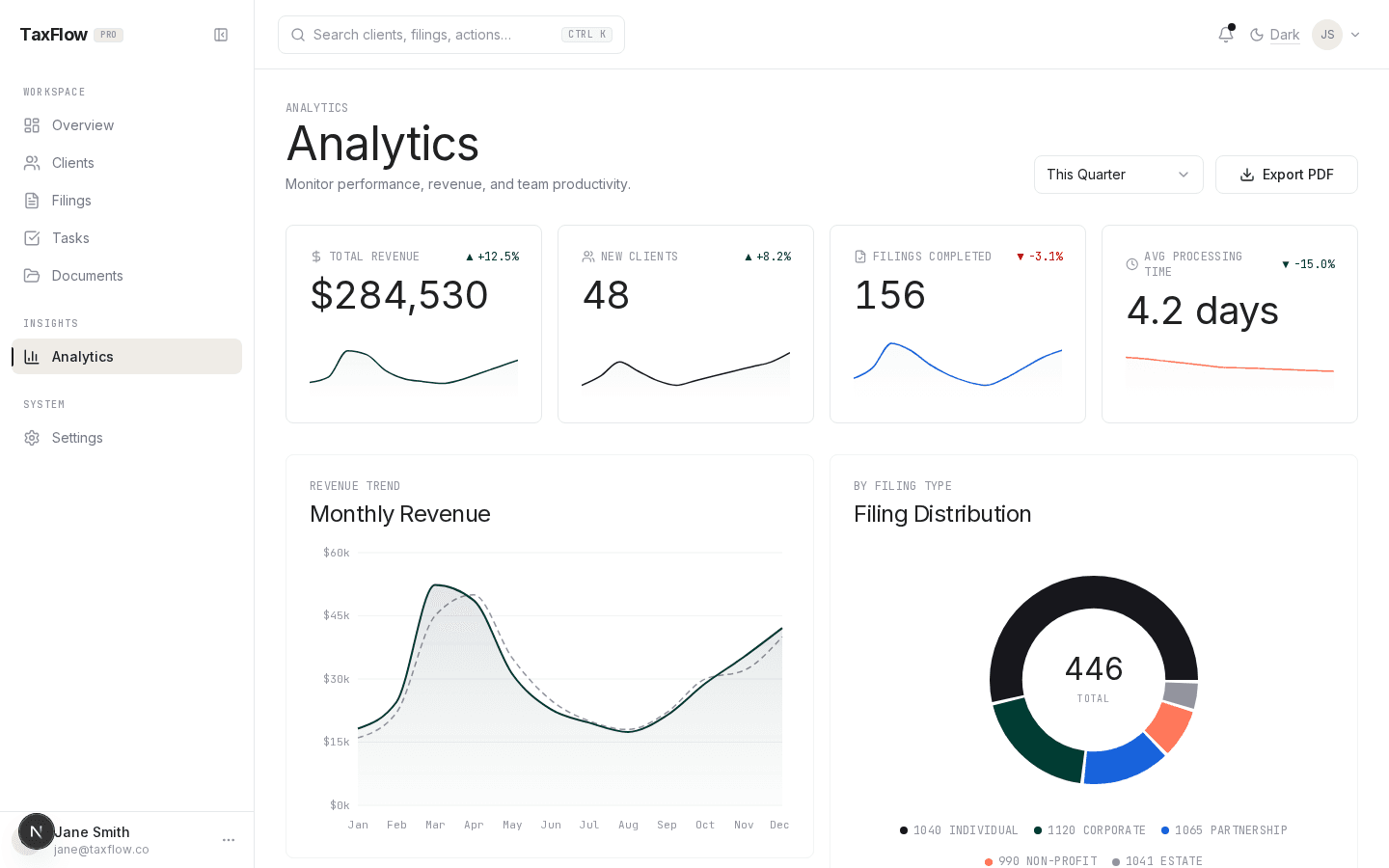This screenshot has height=868, width=1389.
Task: Click the file icon on Filings Completed card
Action: (860, 257)
